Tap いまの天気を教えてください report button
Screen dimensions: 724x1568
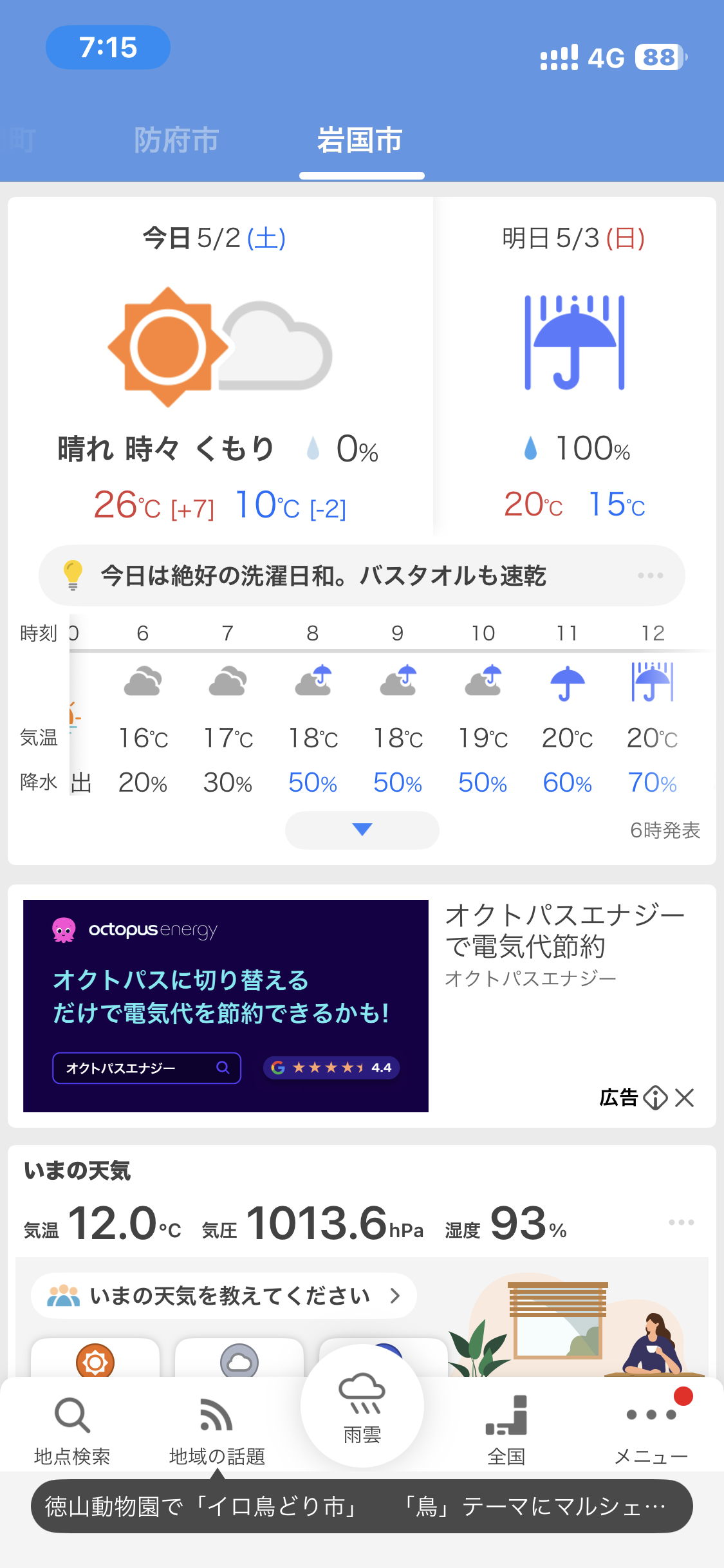coord(224,1295)
